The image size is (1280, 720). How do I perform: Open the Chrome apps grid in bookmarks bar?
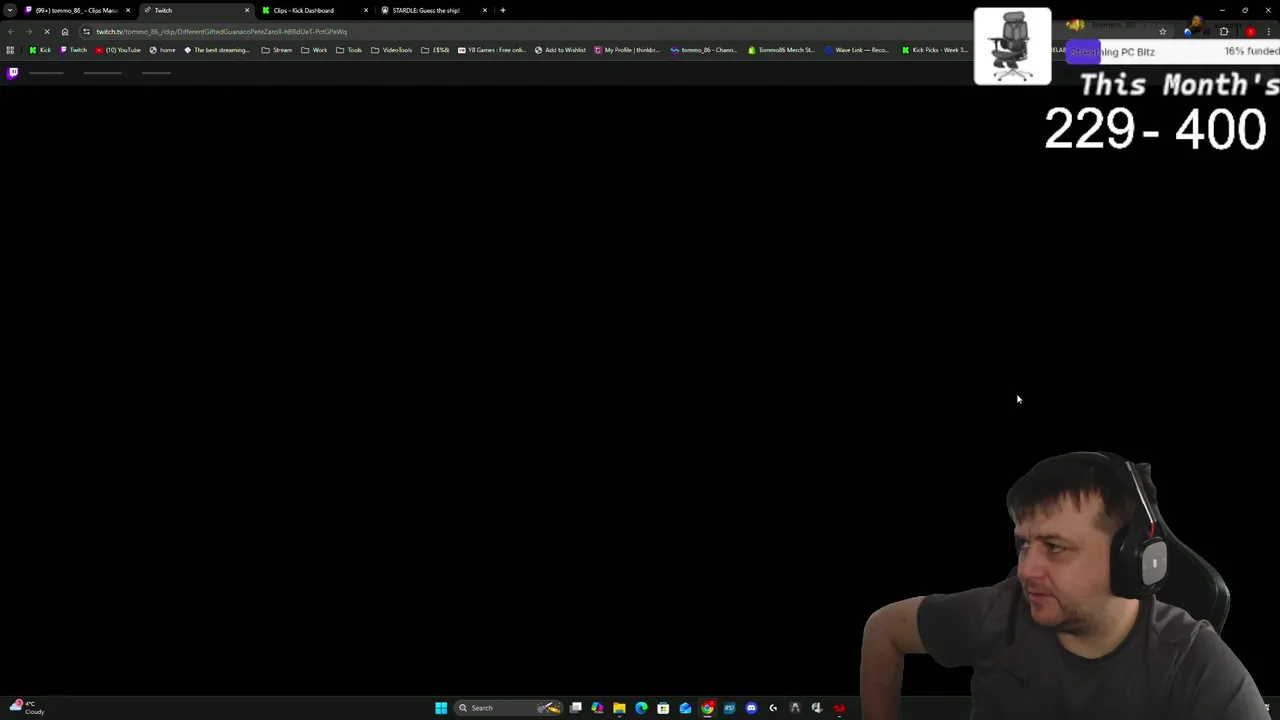[10, 50]
